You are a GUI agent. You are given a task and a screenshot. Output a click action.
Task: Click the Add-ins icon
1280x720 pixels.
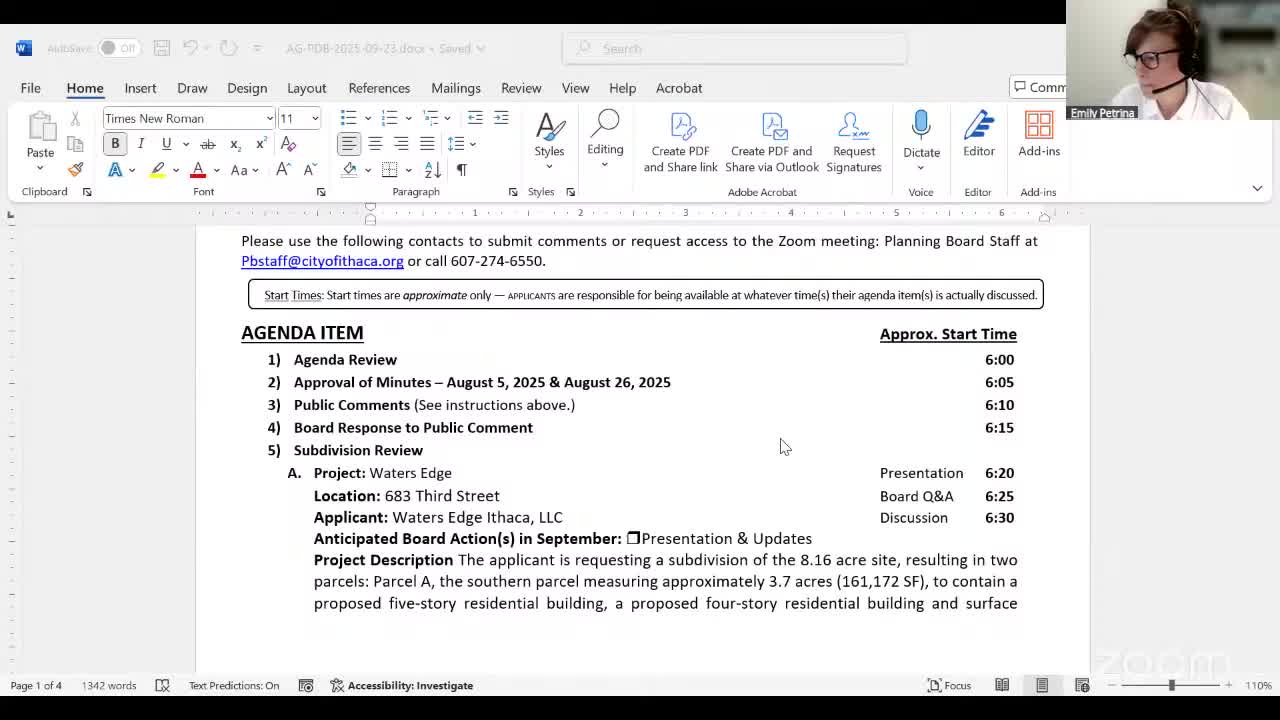[1038, 135]
